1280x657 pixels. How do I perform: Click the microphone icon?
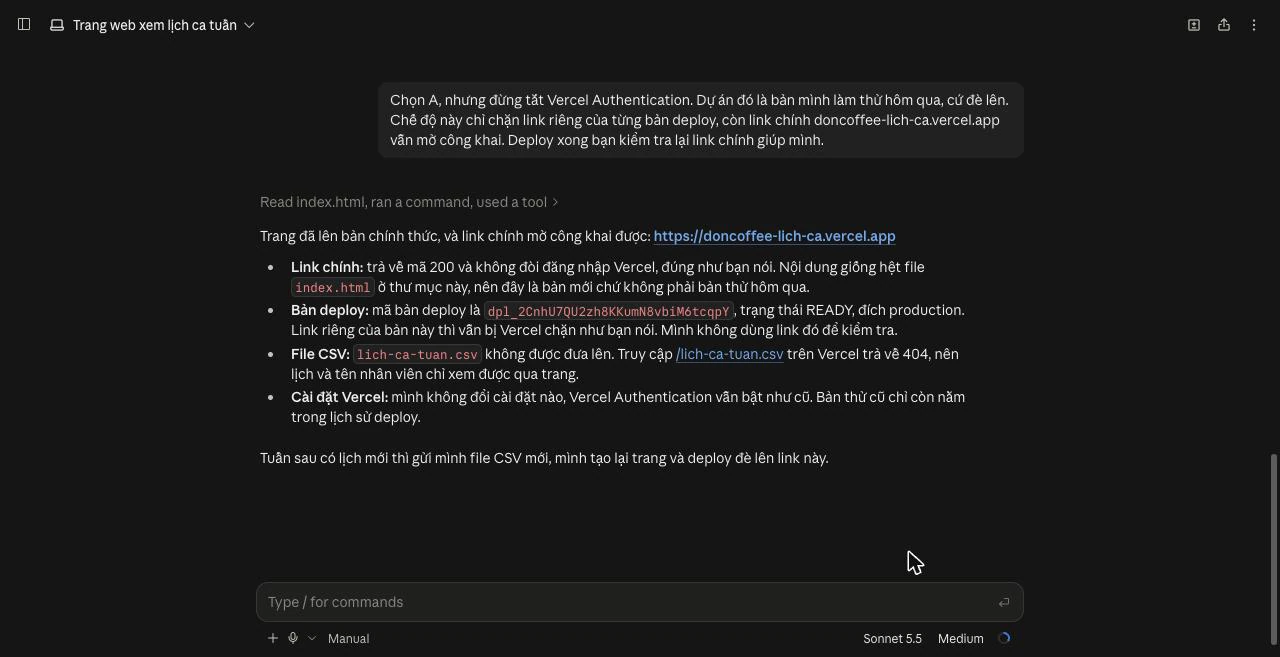click(293, 638)
